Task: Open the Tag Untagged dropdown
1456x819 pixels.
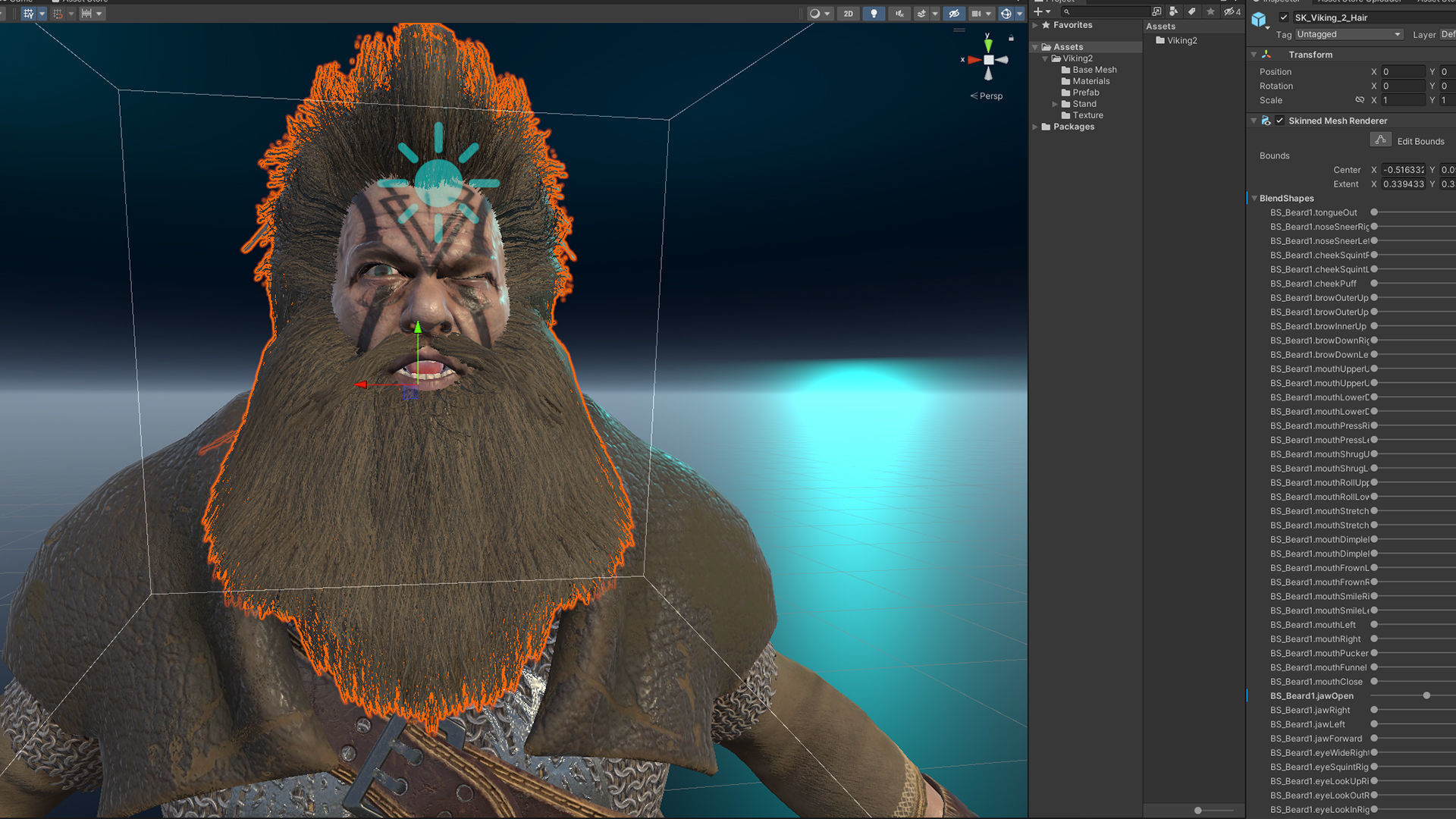Action: pos(1349,34)
